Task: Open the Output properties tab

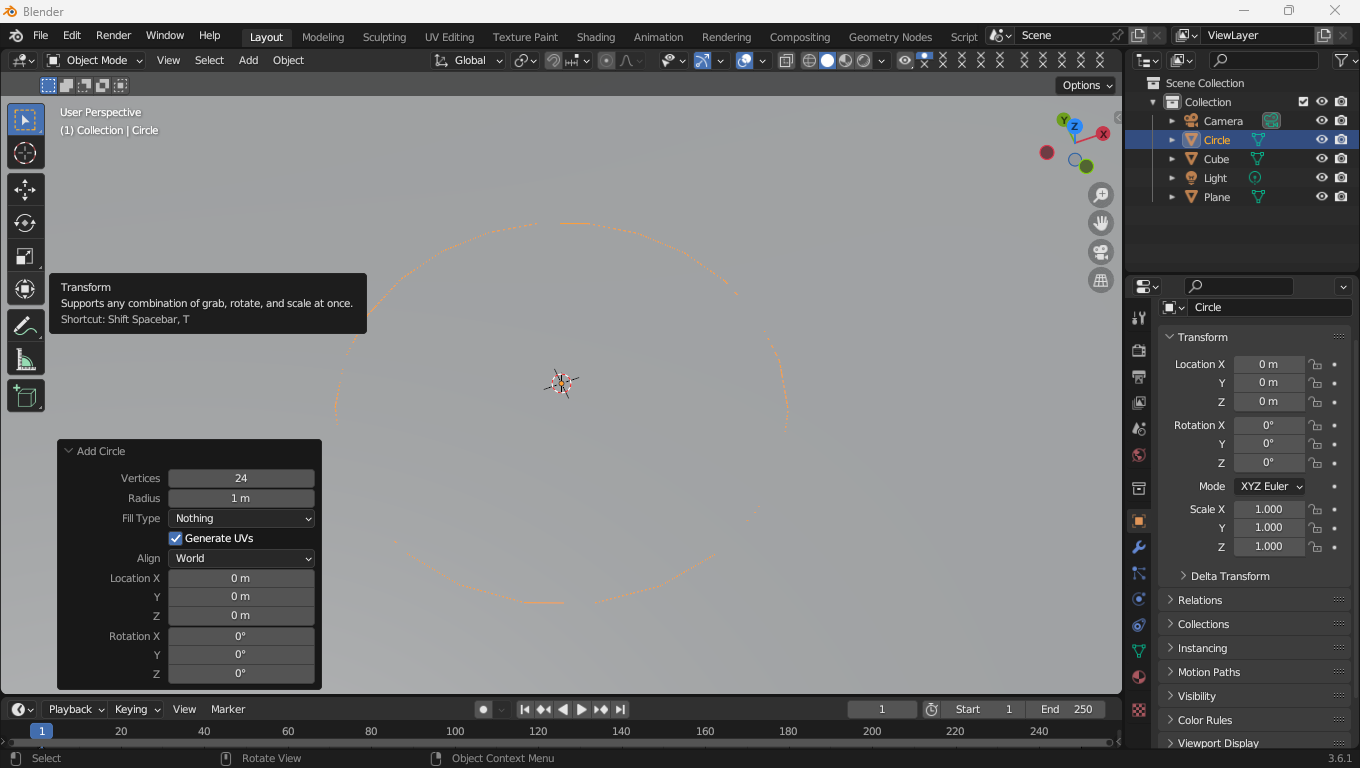Action: click(1139, 376)
